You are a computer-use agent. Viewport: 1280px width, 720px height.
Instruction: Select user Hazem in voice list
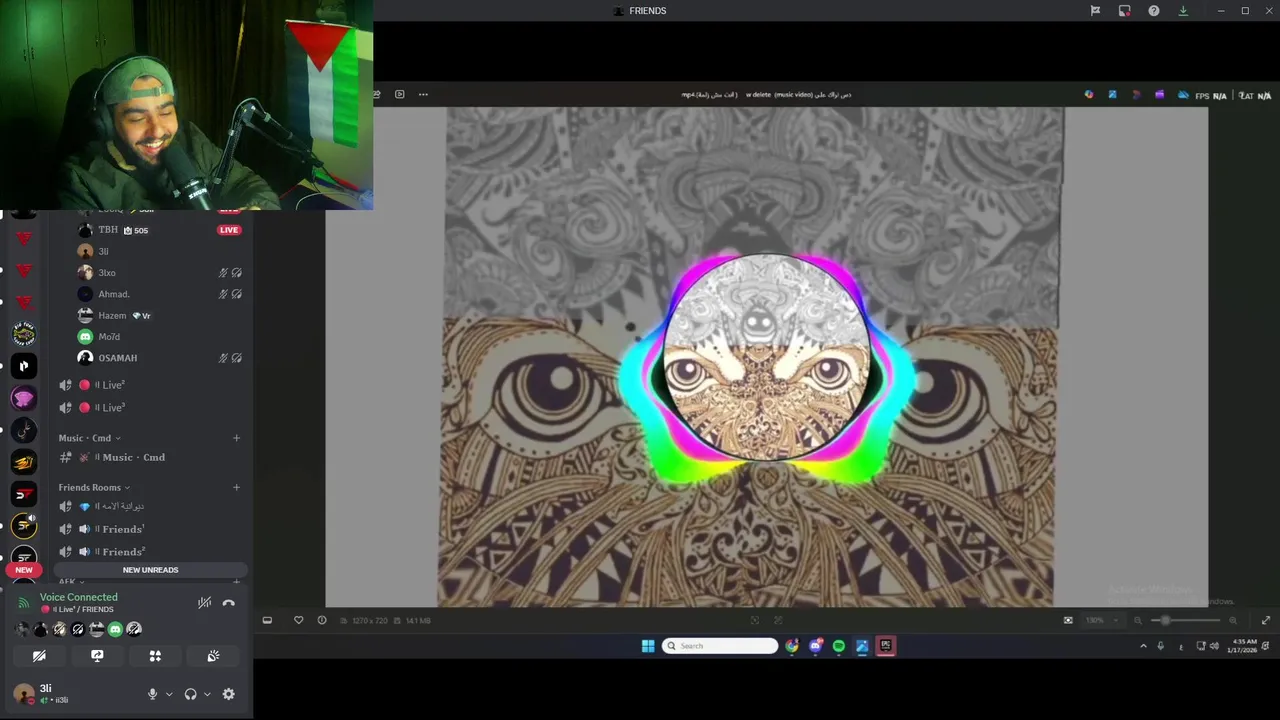point(112,316)
